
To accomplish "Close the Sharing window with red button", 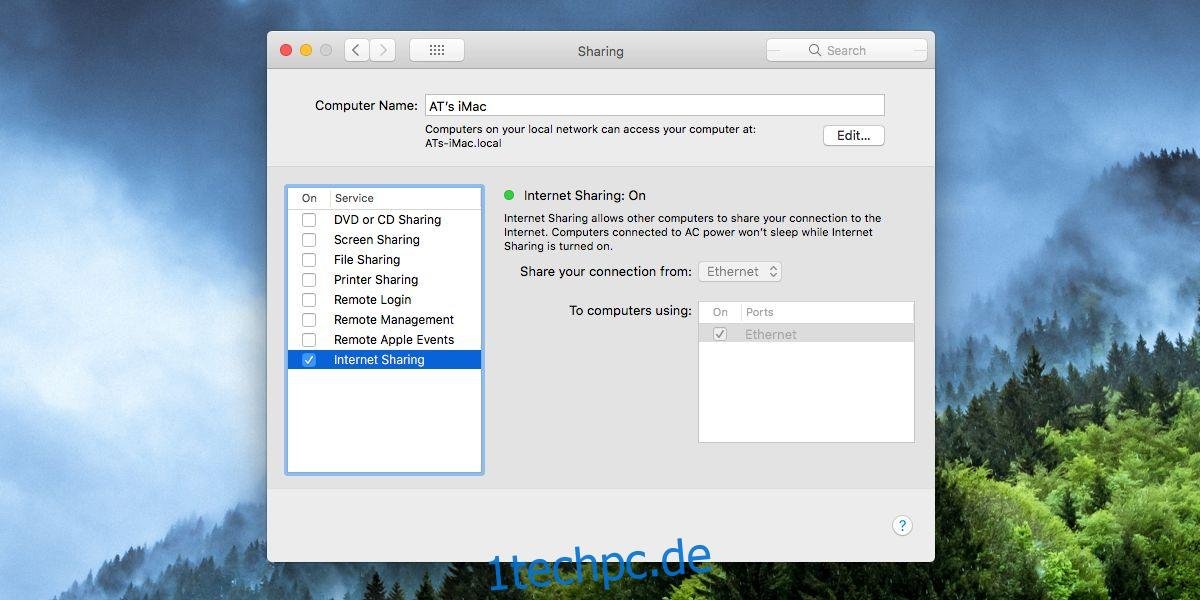I will tap(286, 50).
